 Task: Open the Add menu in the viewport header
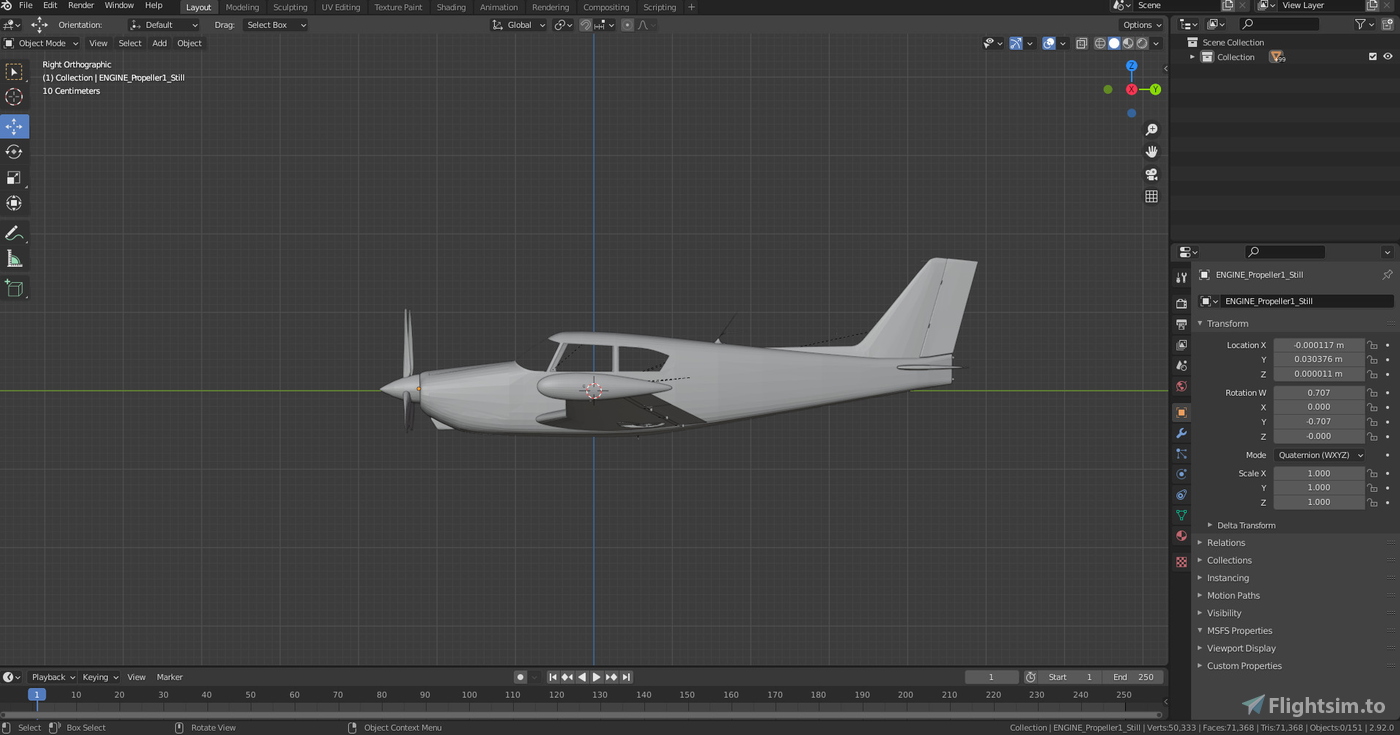click(159, 43)
